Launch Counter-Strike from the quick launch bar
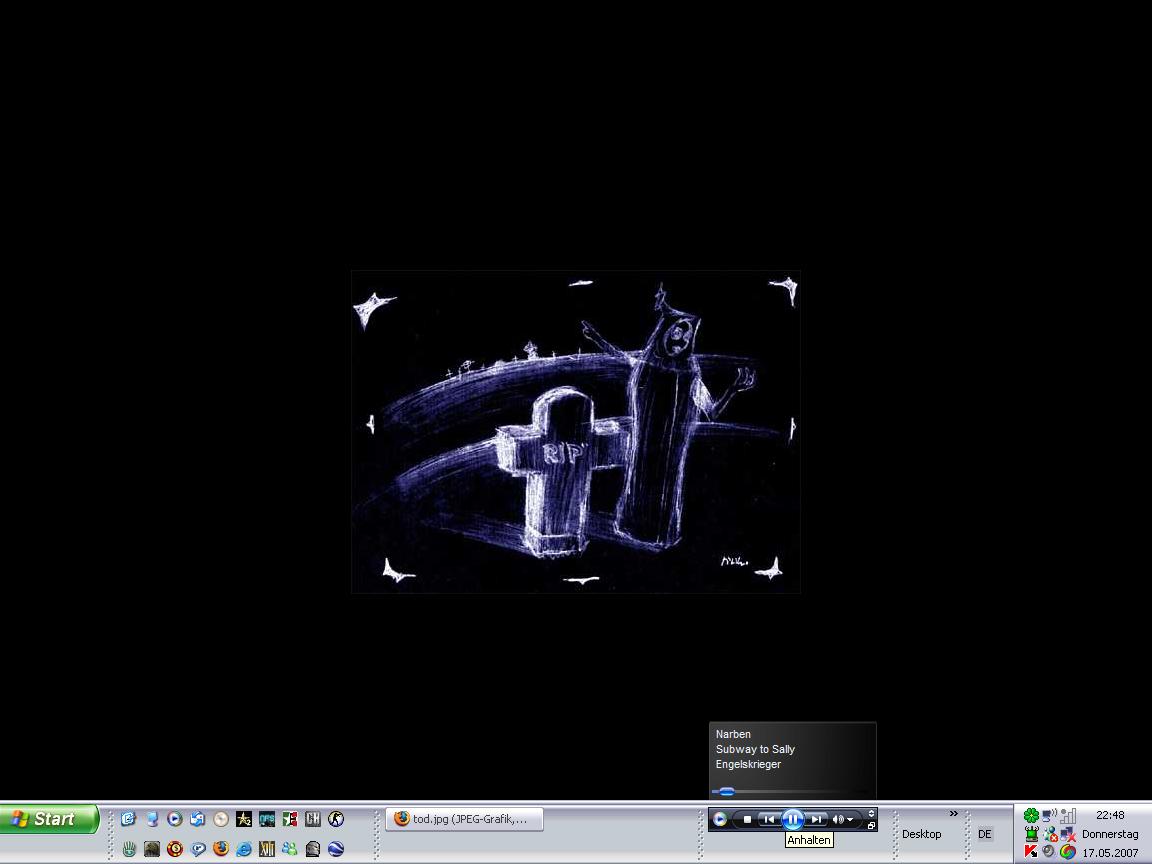Image resolution: width=1152 pixels, height=864 pixels. (x=336, y=819)
